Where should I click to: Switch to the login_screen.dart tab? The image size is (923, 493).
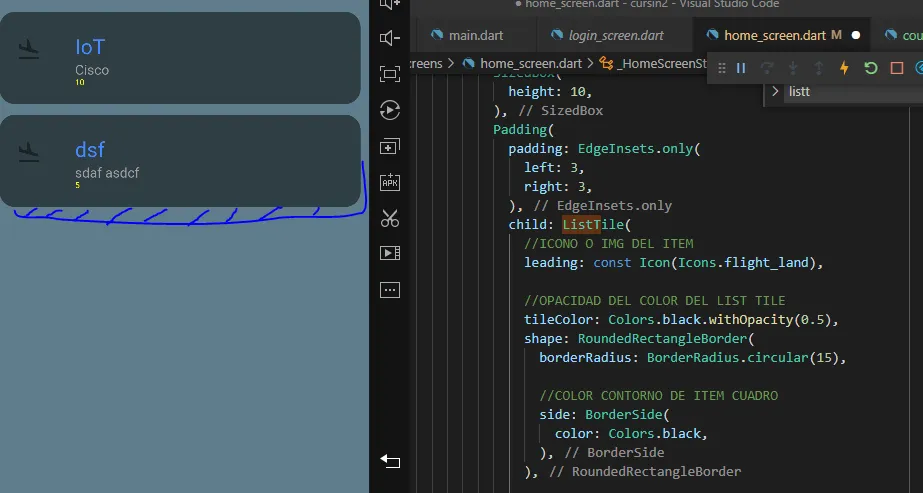(x=616, y=35)
